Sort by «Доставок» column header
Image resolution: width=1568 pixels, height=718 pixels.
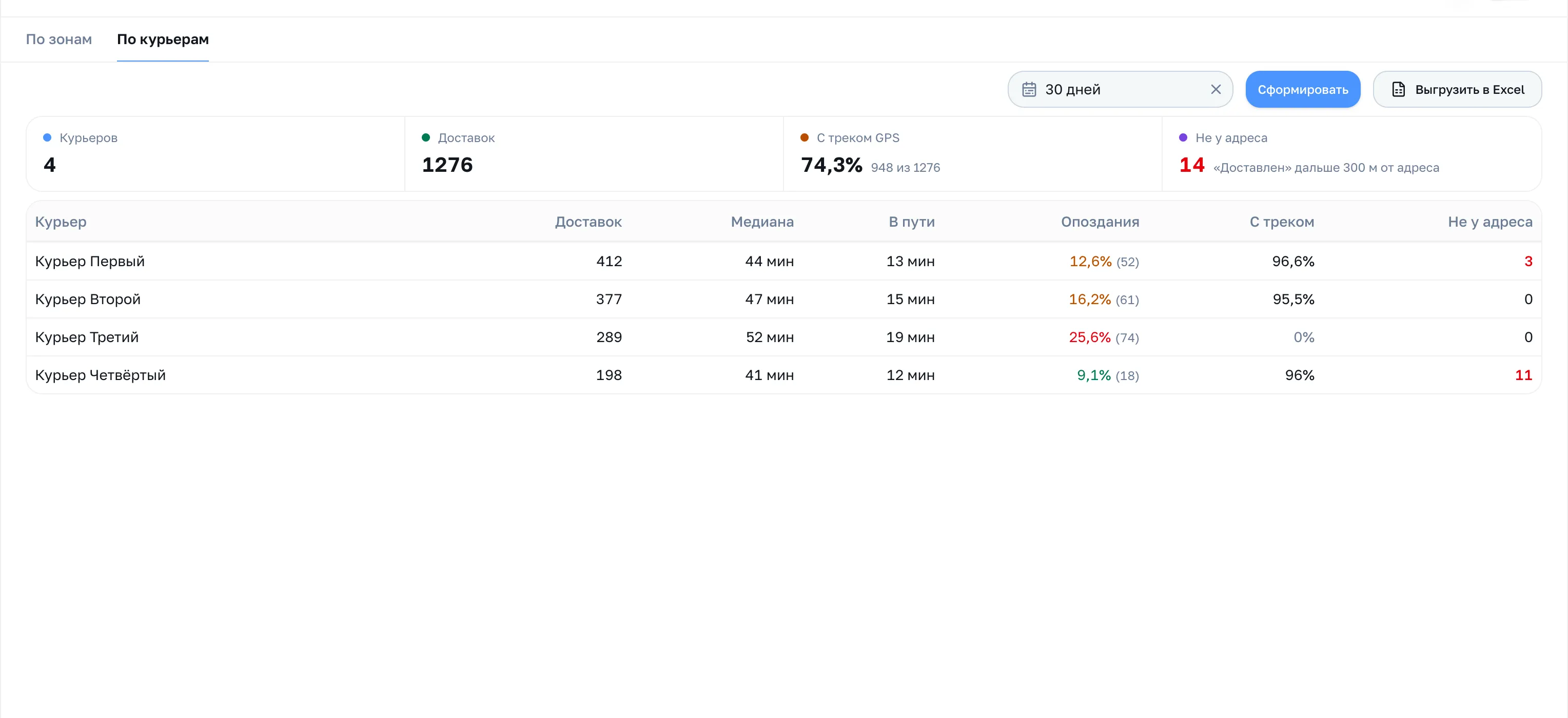[588, 222]
